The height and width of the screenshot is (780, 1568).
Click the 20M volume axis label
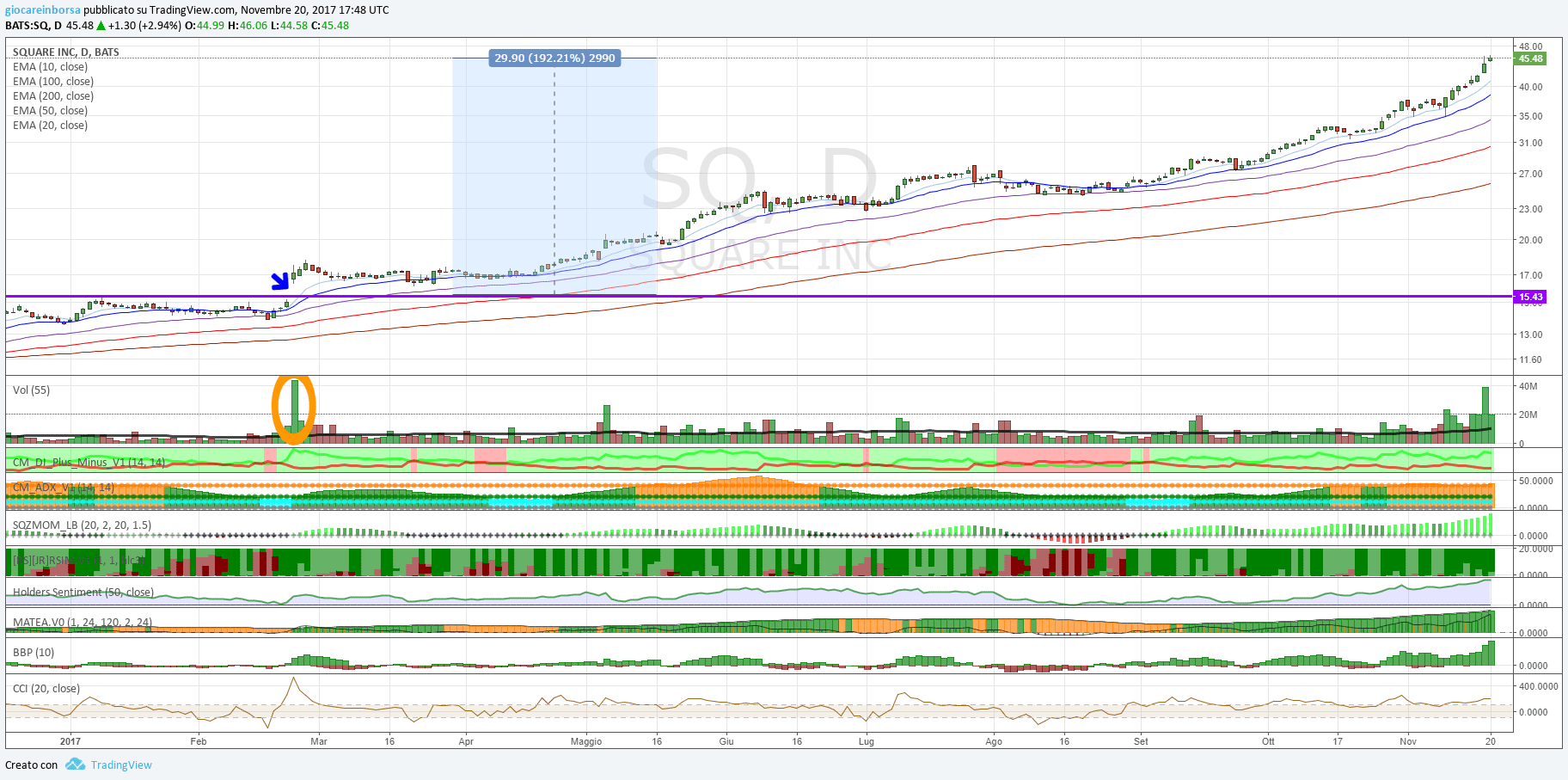tap(1528, 415)
